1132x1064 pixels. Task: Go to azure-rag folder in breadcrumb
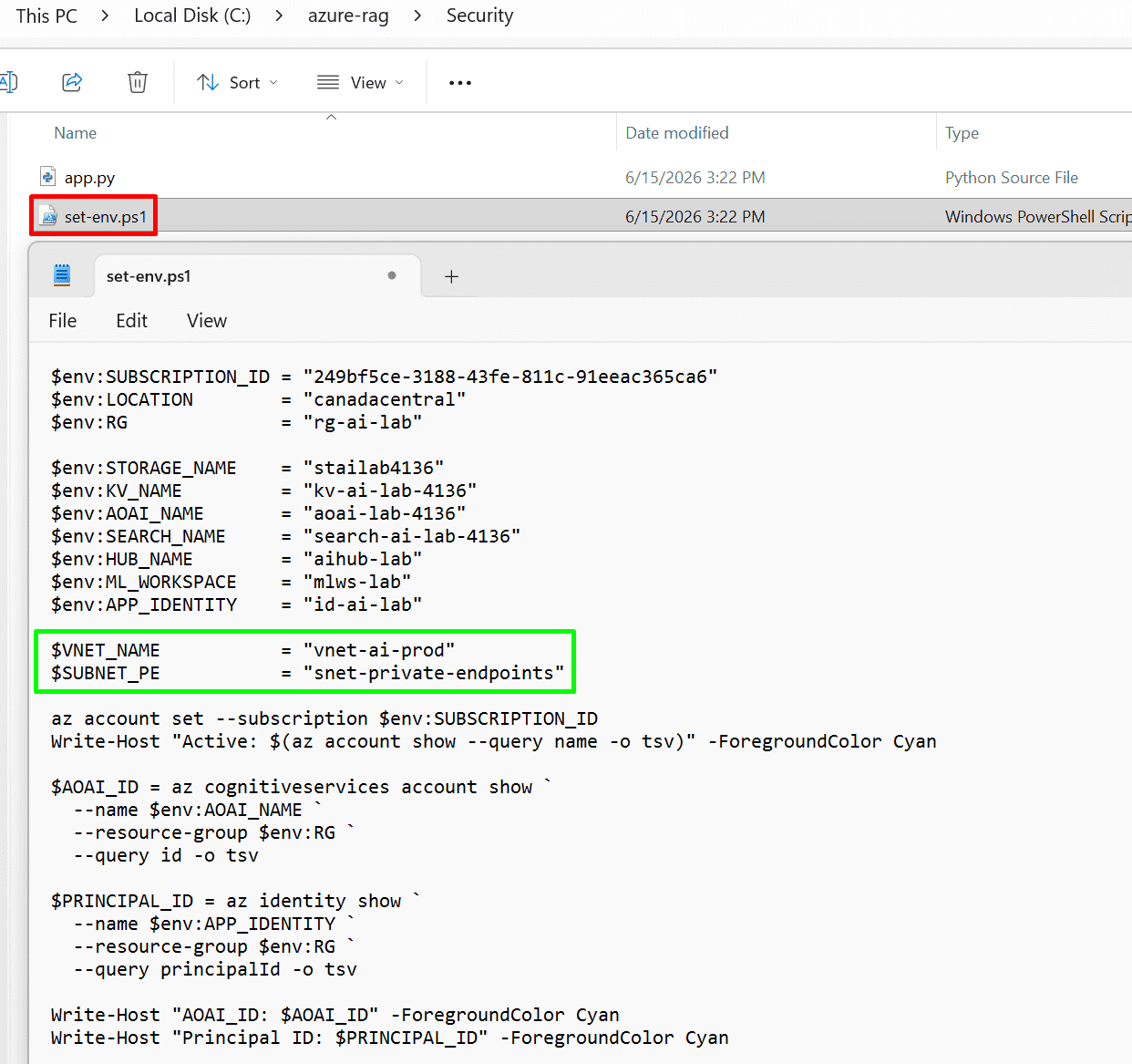(348, 15)
